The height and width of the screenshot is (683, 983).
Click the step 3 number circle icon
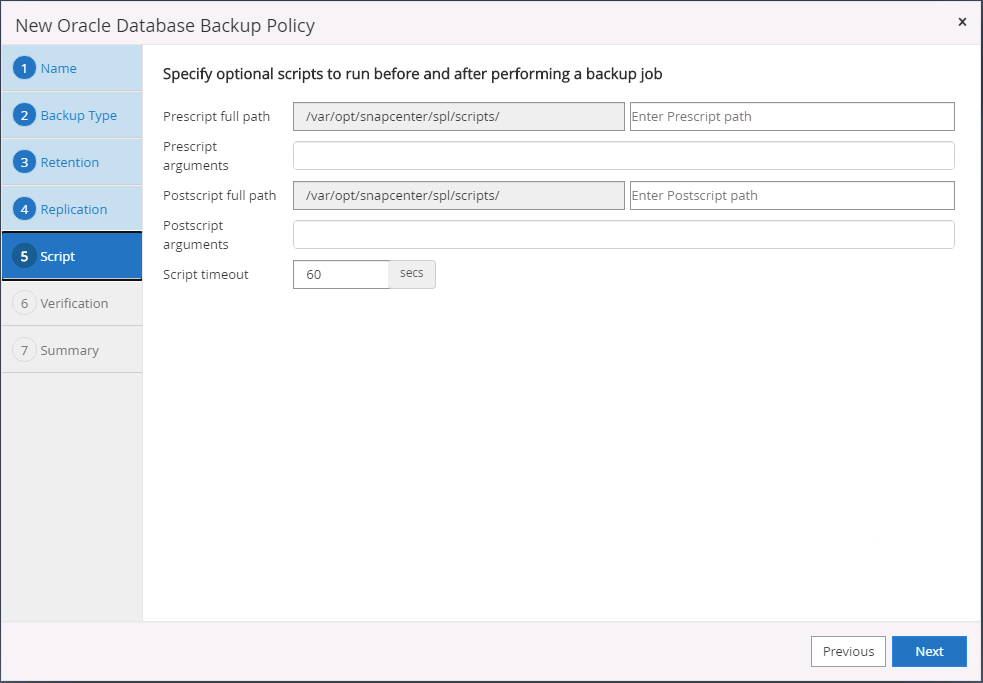(25, 163)
